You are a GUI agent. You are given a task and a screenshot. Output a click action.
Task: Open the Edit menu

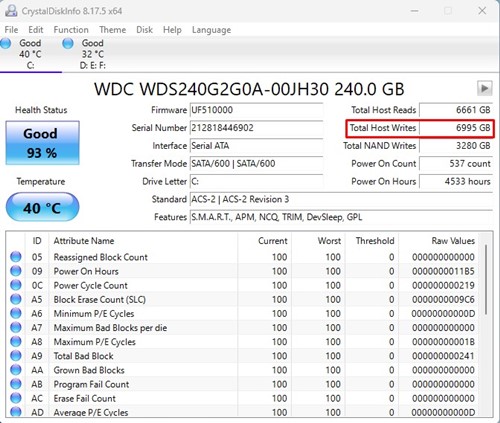pos(36,30)
